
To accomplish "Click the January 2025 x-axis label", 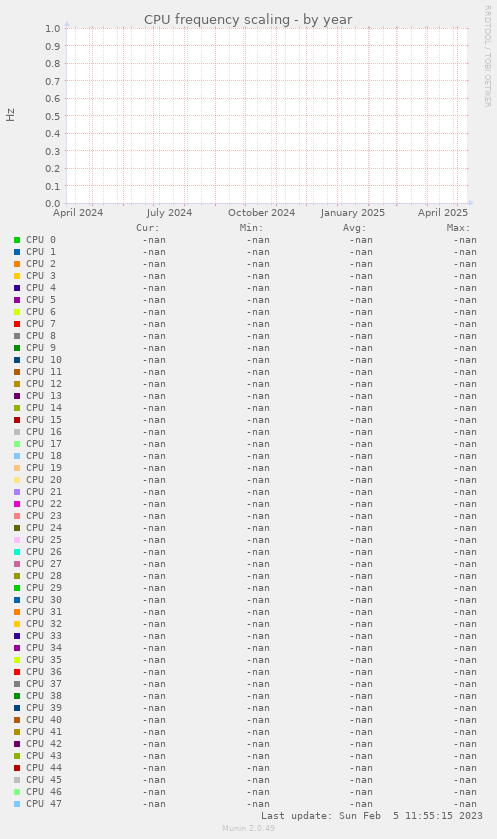I will (x=353, y=212).
